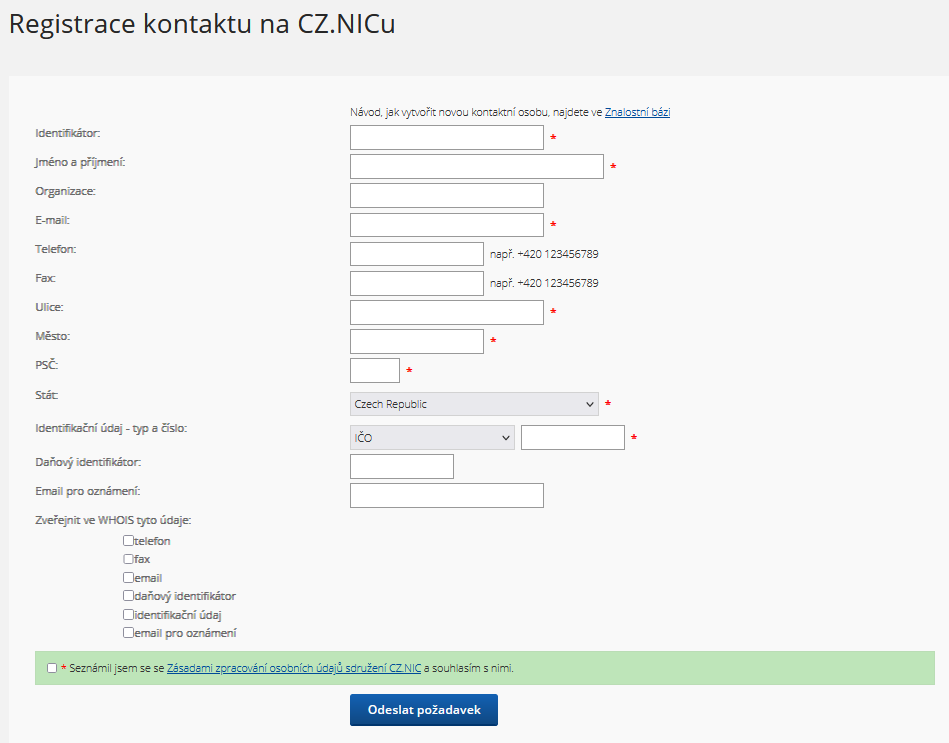Open Zásadami zpracování osobních údajů link
This screenshot has width=949, height=743.
coord(294,668)
